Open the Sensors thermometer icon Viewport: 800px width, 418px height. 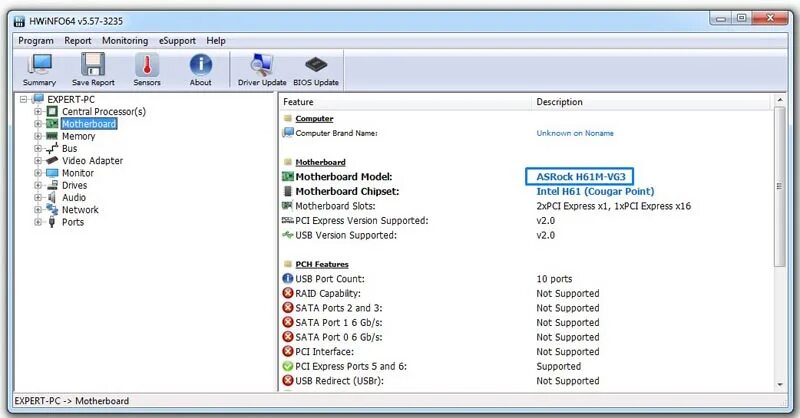tap(147, 64)
